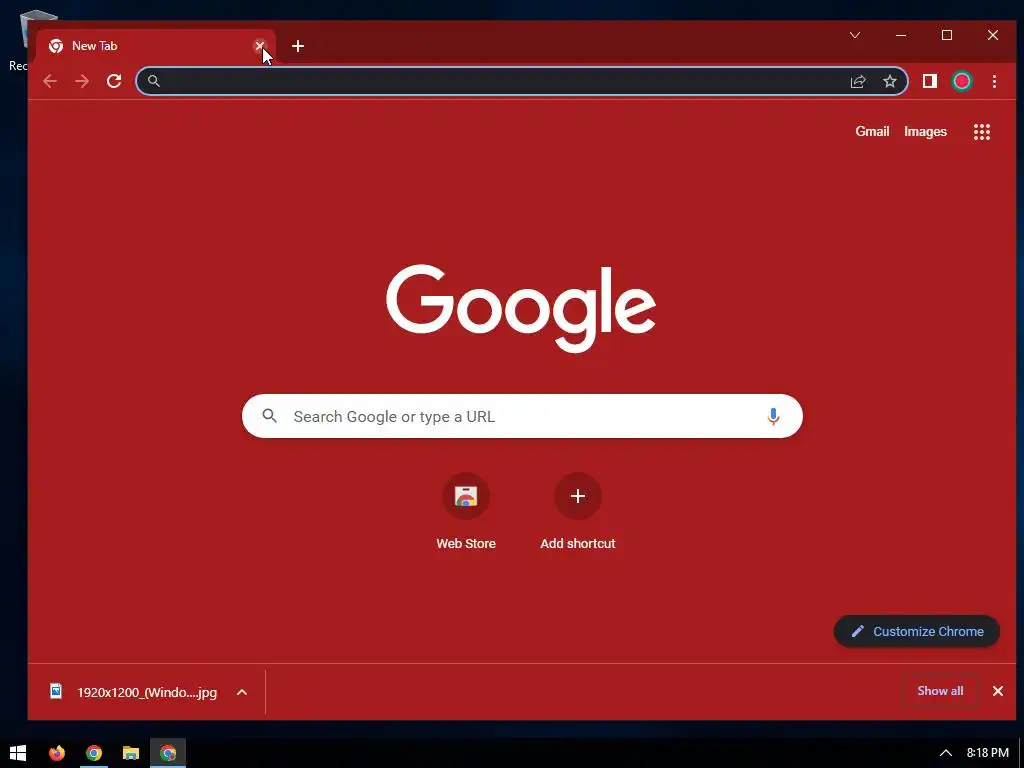Close the downloads bar

(997, 691)
